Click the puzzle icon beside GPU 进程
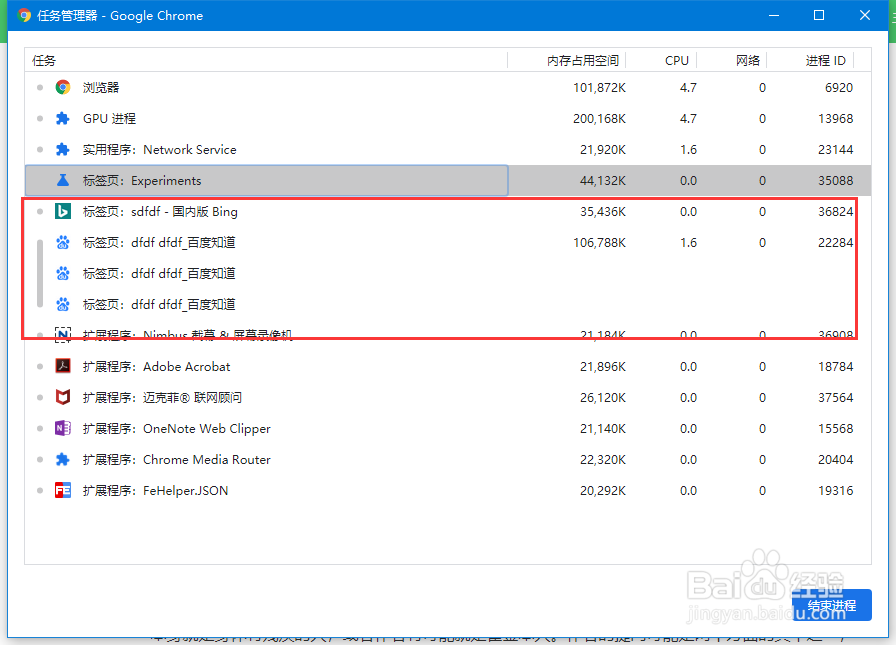 coord(63,118)
